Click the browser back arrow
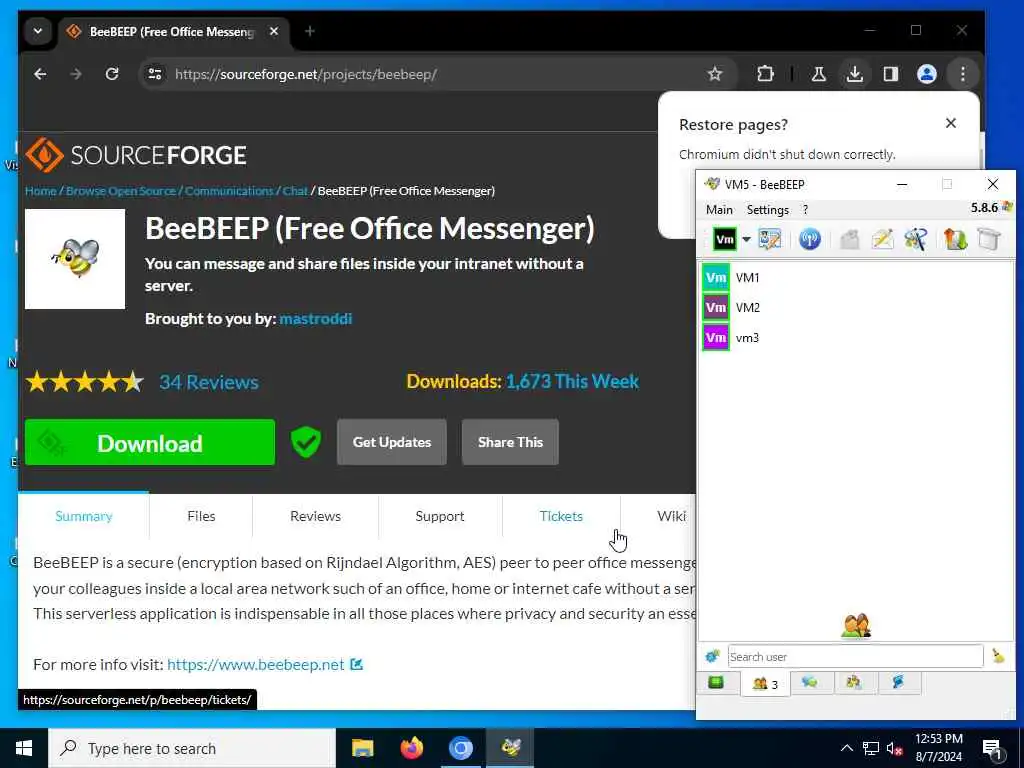This screenshot has width=1024, height=768. [40, 74]
